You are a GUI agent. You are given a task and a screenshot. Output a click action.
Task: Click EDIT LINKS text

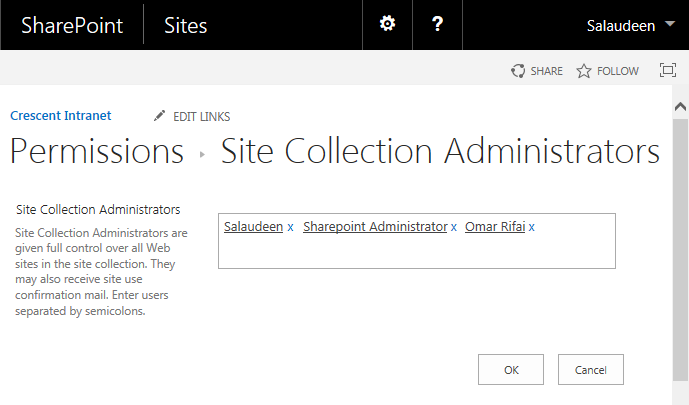pos(201,117)
